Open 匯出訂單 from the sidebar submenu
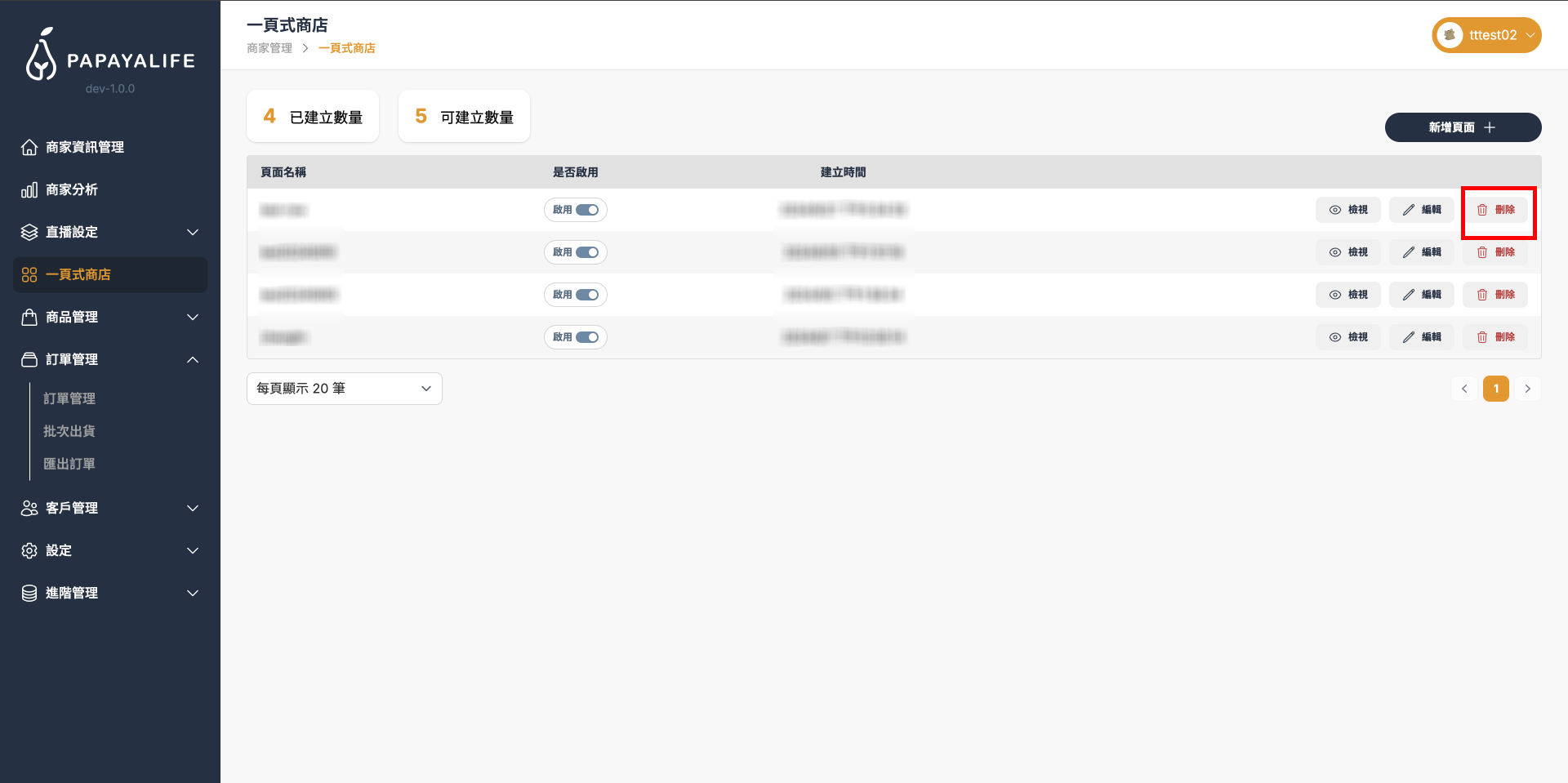 click(69, 464)
